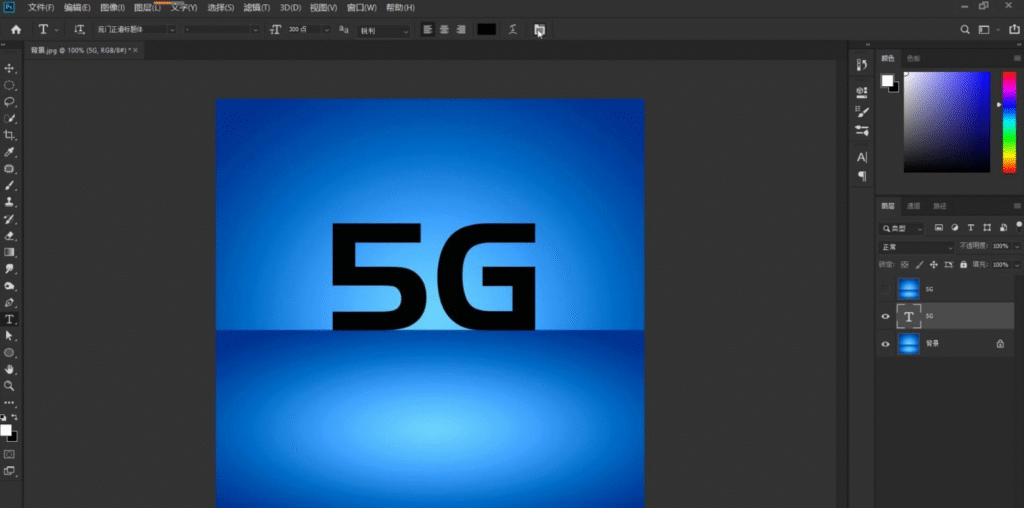The height and width of the screenshot is (508, 1024).
Task: Open the History panel icon
Action: [862, 64]
